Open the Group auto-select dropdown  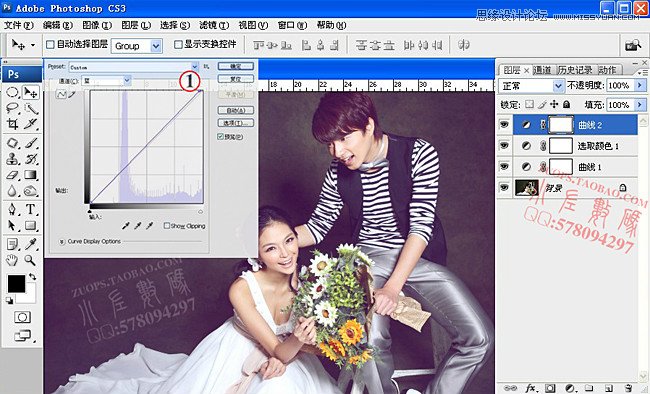pos(156,46)
